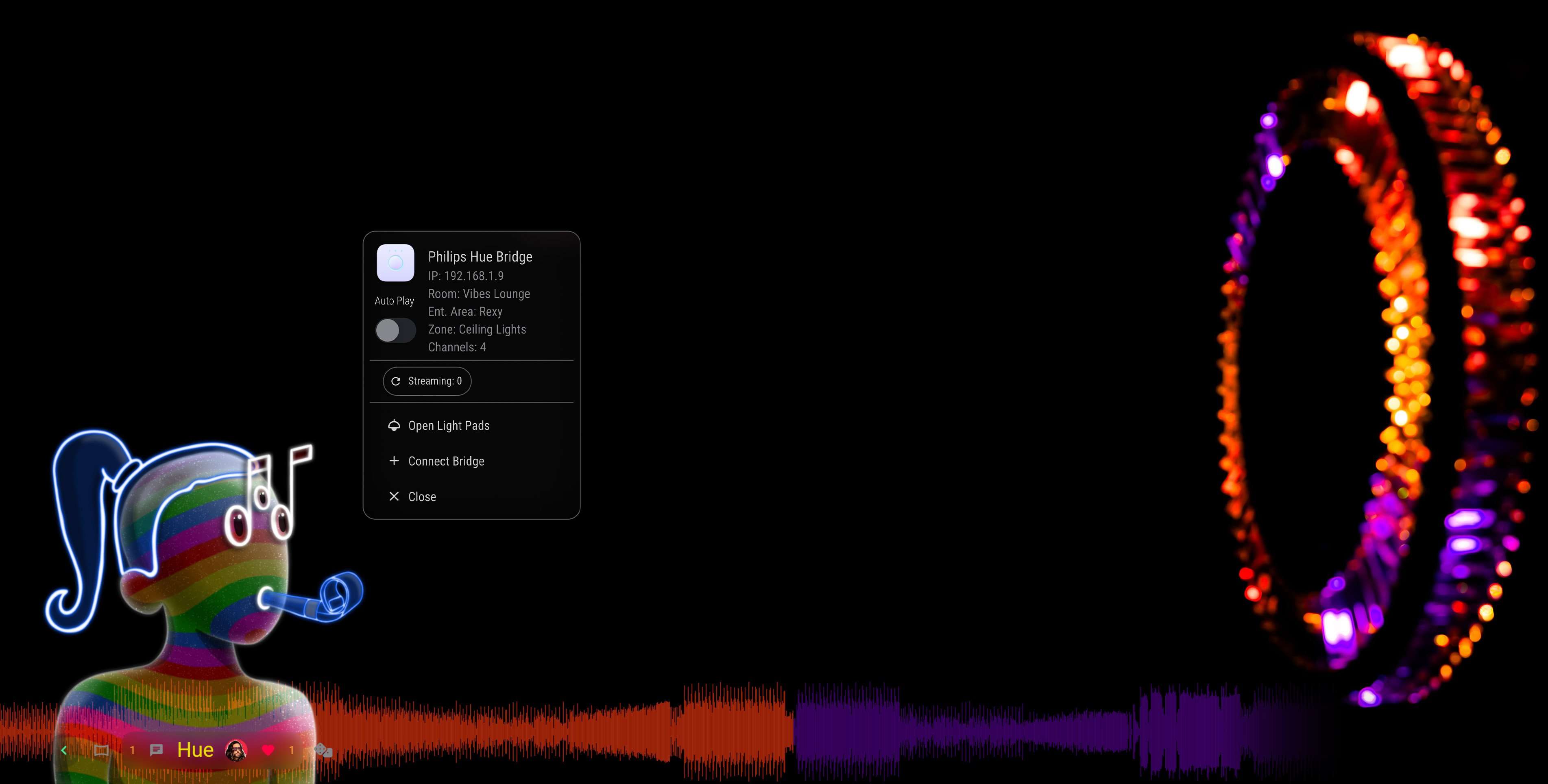The image size is (1548, 784).
Task: Click the lamp icon beside Open Light Pads
Action: coord(394,425)
